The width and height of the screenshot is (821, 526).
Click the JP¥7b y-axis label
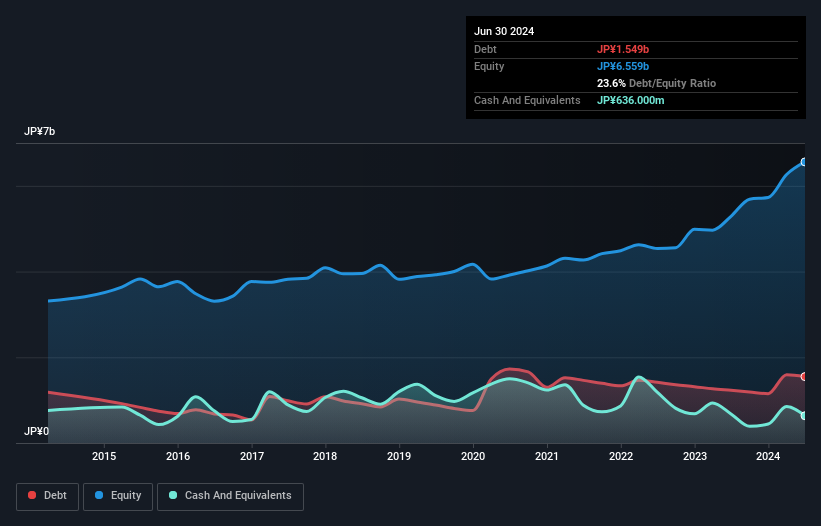pyautogui.click(x=39, y=131)
